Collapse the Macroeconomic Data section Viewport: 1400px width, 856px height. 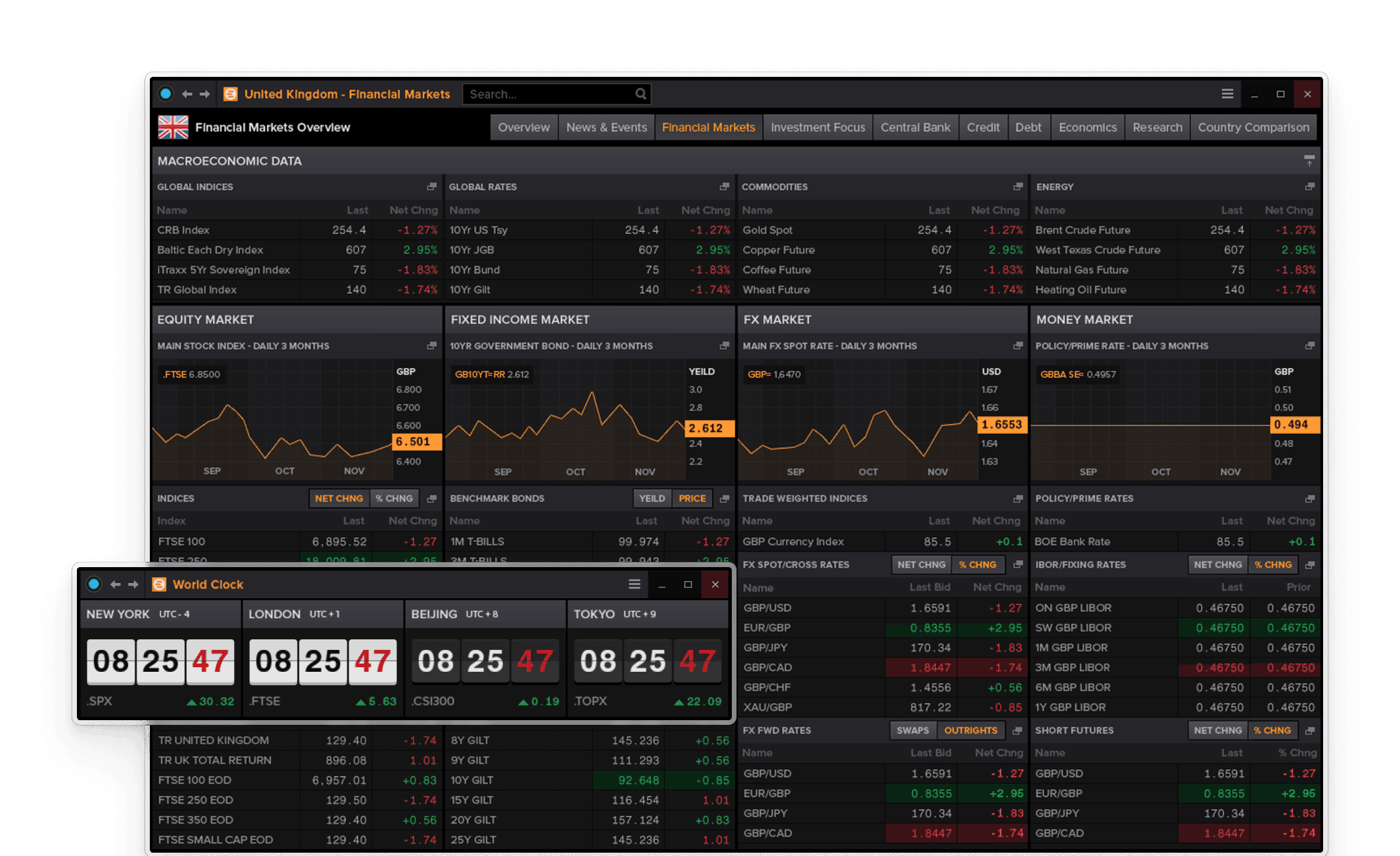[x=1309, y=161]
